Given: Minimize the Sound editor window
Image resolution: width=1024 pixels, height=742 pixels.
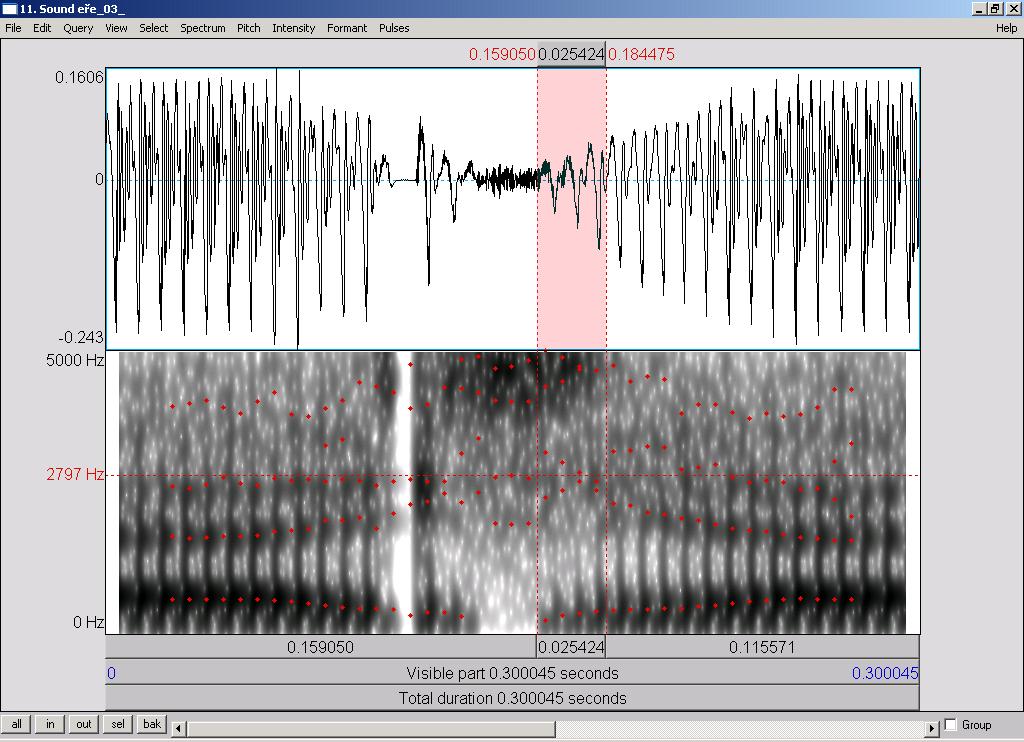Looking at the screenshot, I should point(979,9).
